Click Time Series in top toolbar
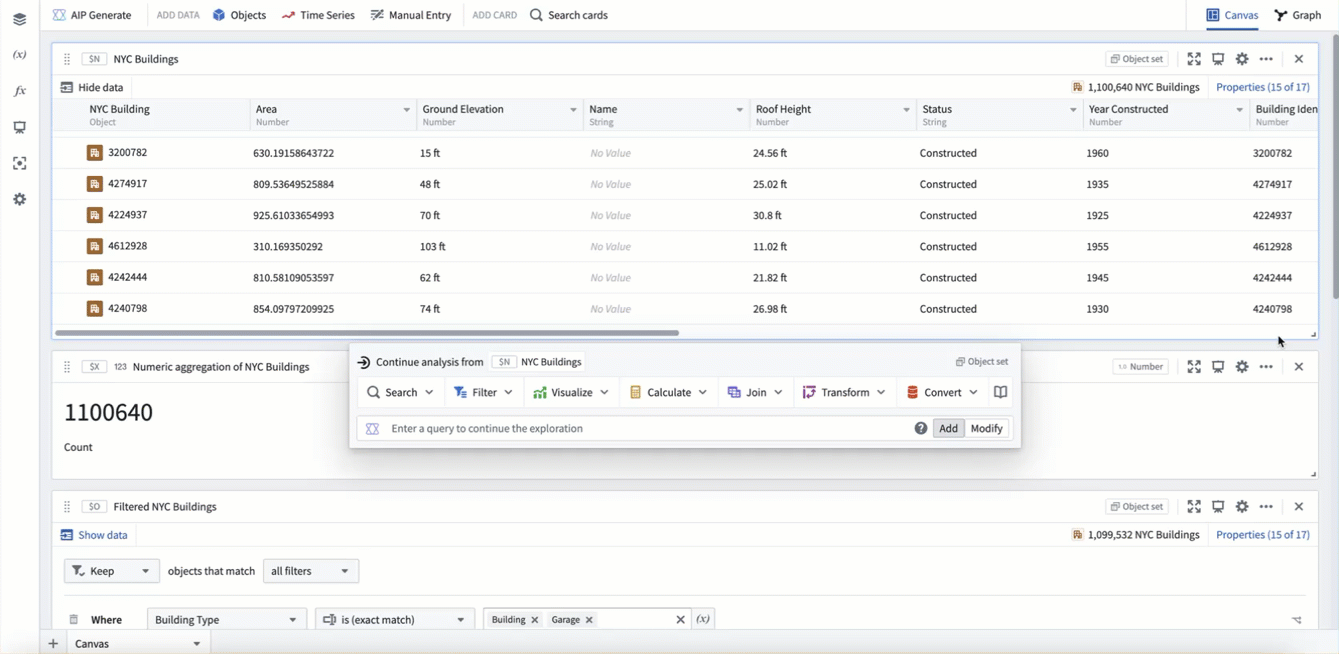This screenshot has height=654, width=1339. [x=318, y=15]
